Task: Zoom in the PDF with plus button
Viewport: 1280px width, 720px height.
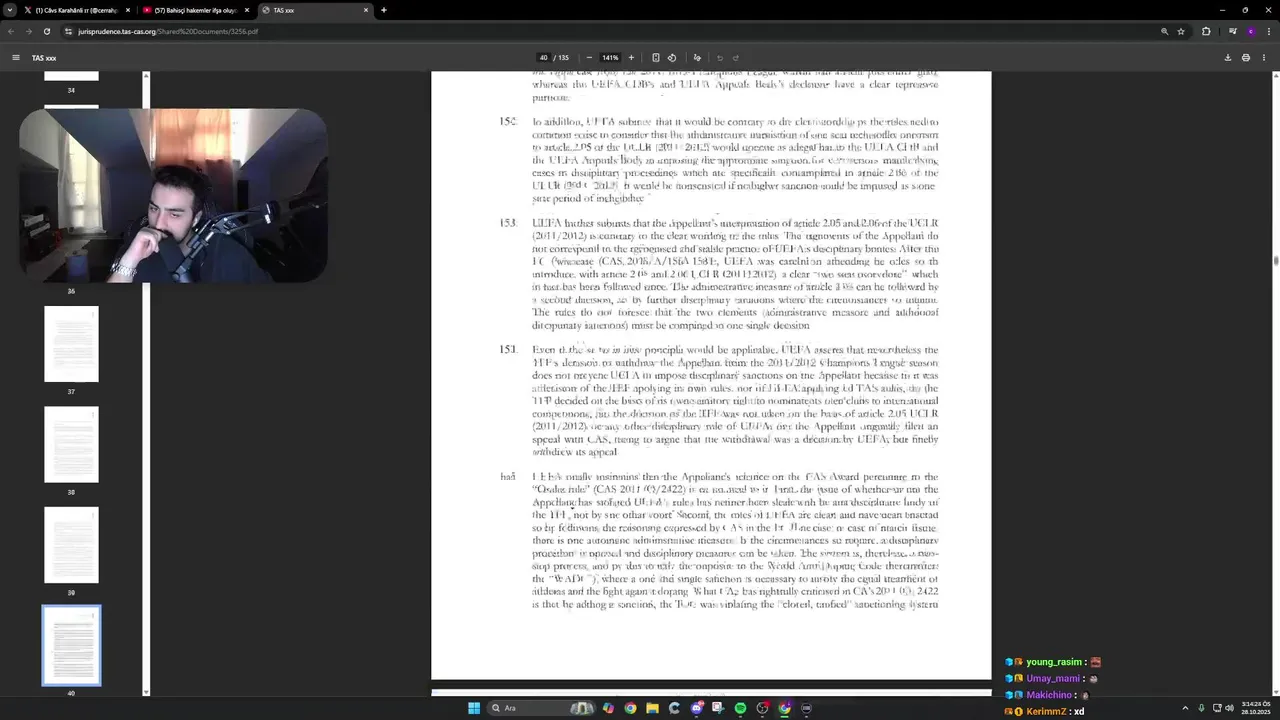Action: (631, 58)
